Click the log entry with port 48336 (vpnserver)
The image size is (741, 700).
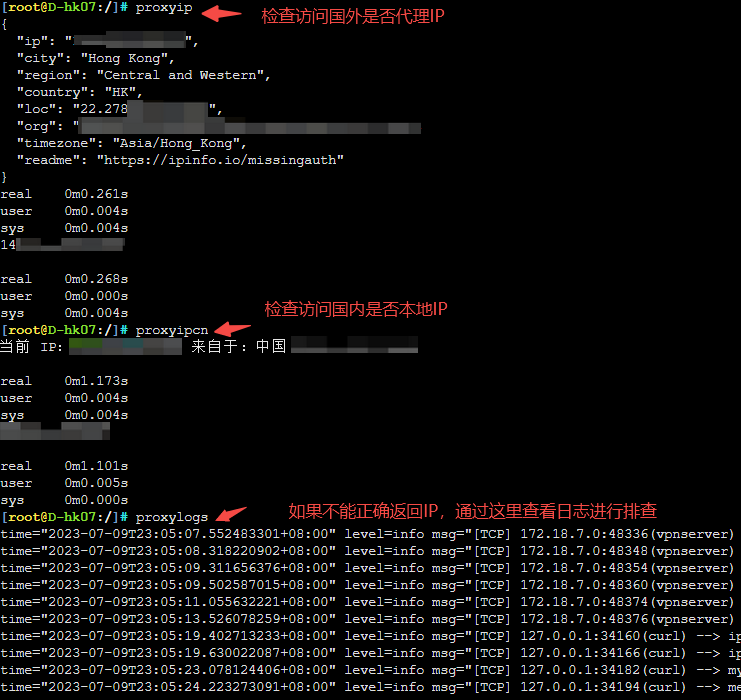[x=626, y=534]
